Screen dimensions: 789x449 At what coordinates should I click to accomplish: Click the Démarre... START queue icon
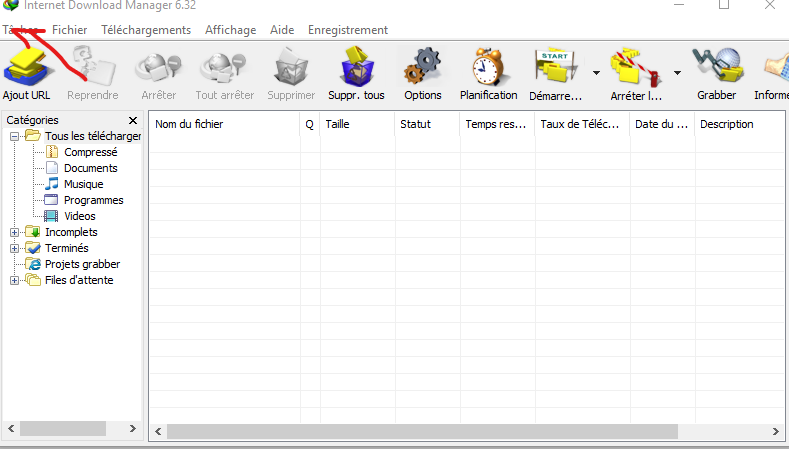[555, 66]
